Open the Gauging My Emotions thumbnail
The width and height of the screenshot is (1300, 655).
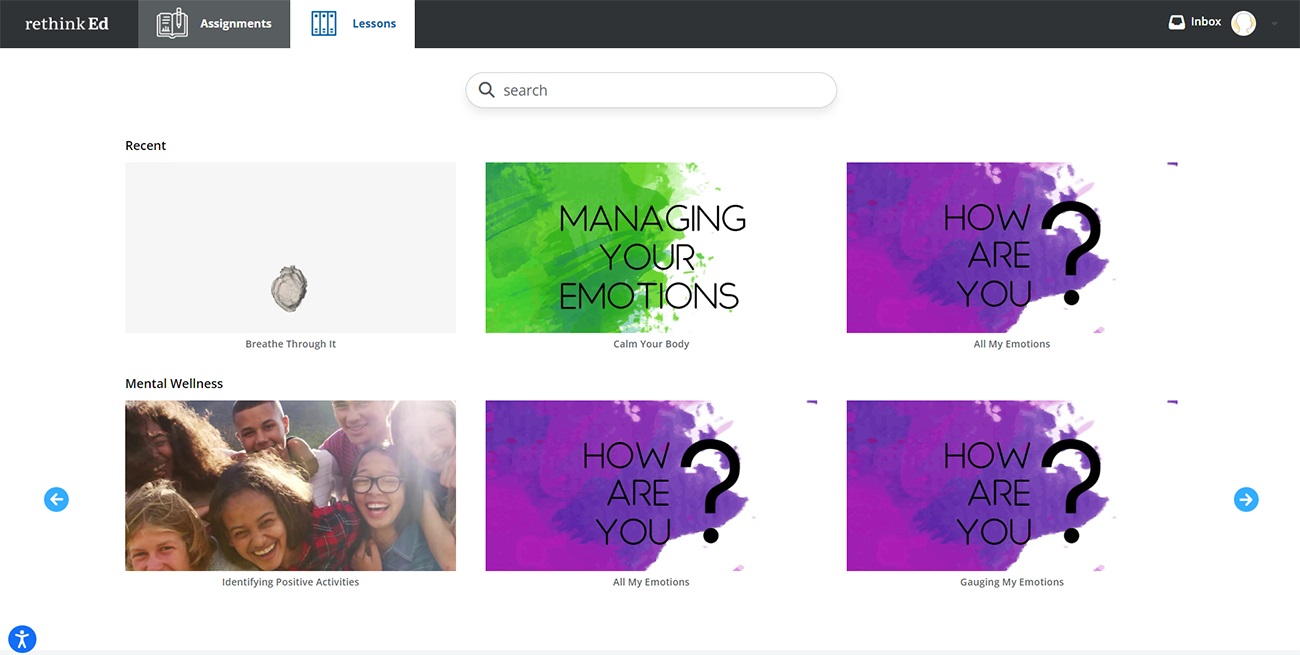(x=1012, y=486)
